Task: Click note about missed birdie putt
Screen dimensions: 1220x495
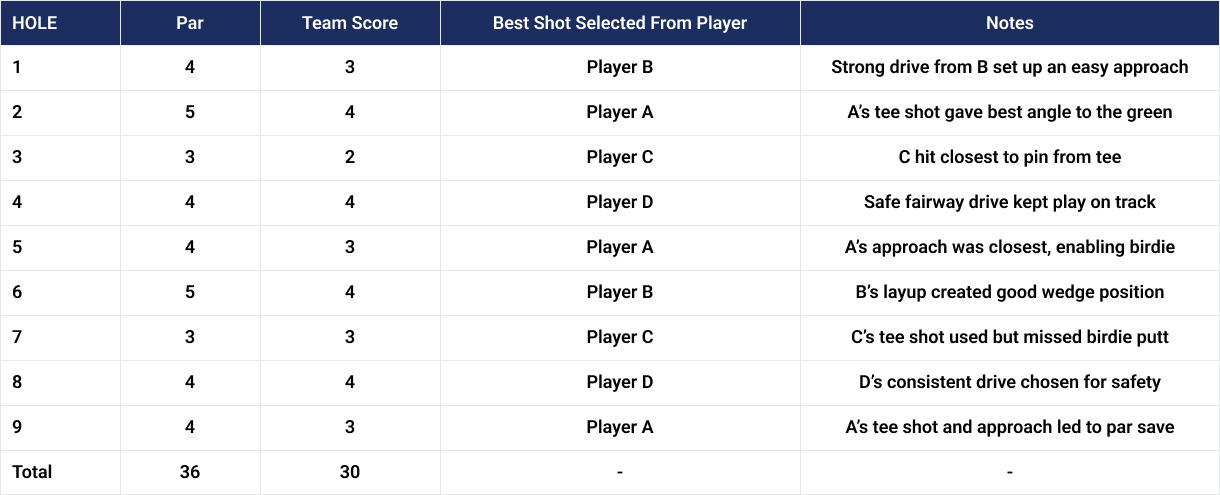Action: (x=1009, y=337)
